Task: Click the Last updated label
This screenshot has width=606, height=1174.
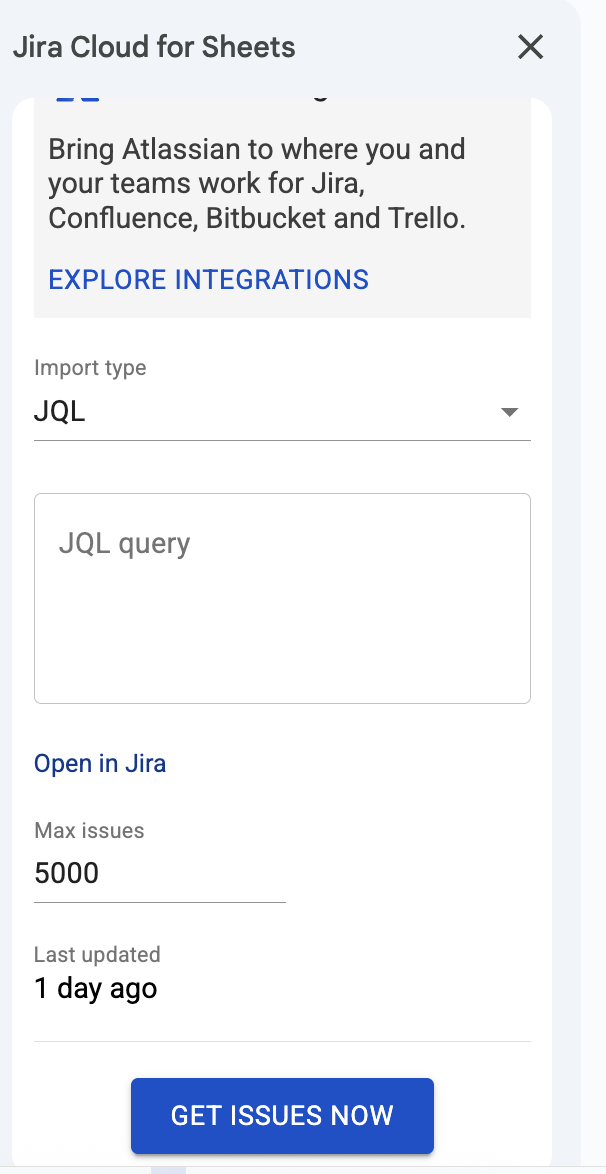Action: click(97, 955)
